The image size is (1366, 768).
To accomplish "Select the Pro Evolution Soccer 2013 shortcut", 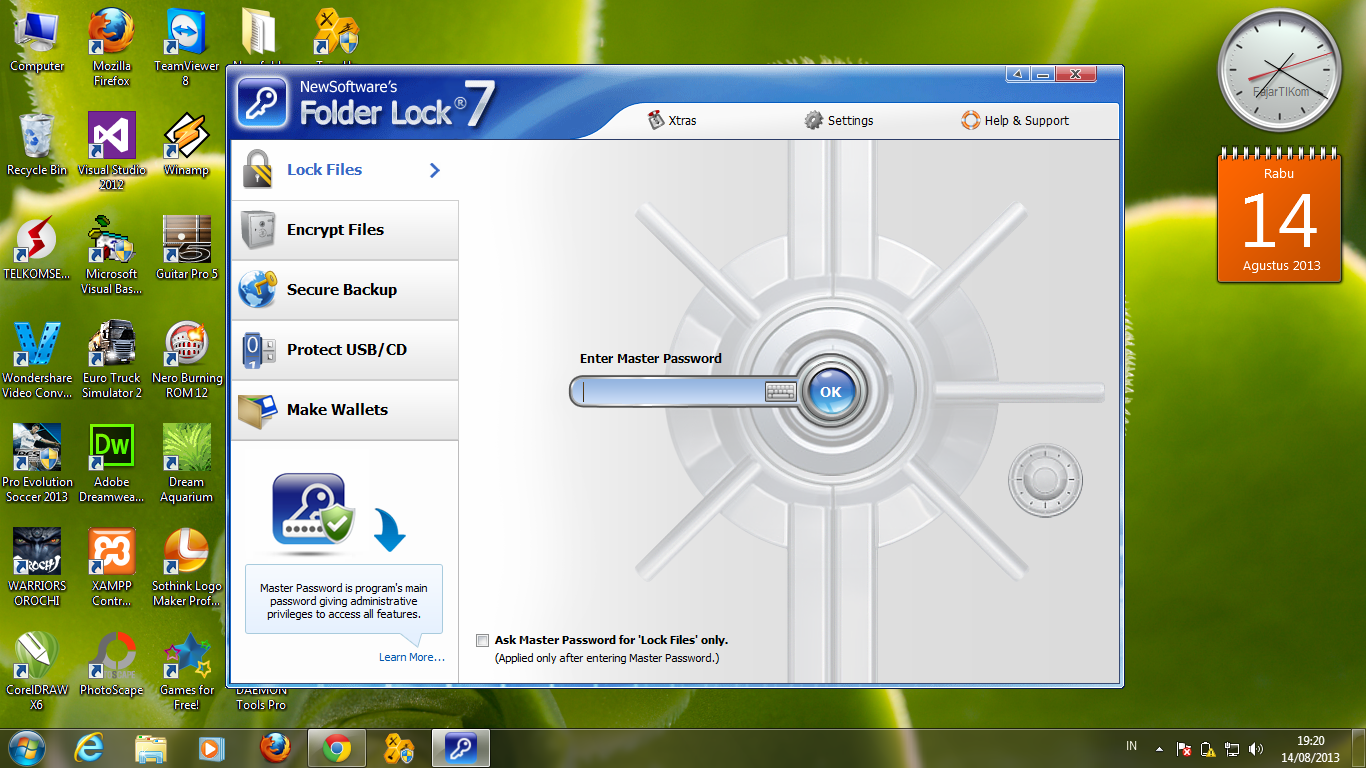I will pyautogui.click(x=37, y=464).
